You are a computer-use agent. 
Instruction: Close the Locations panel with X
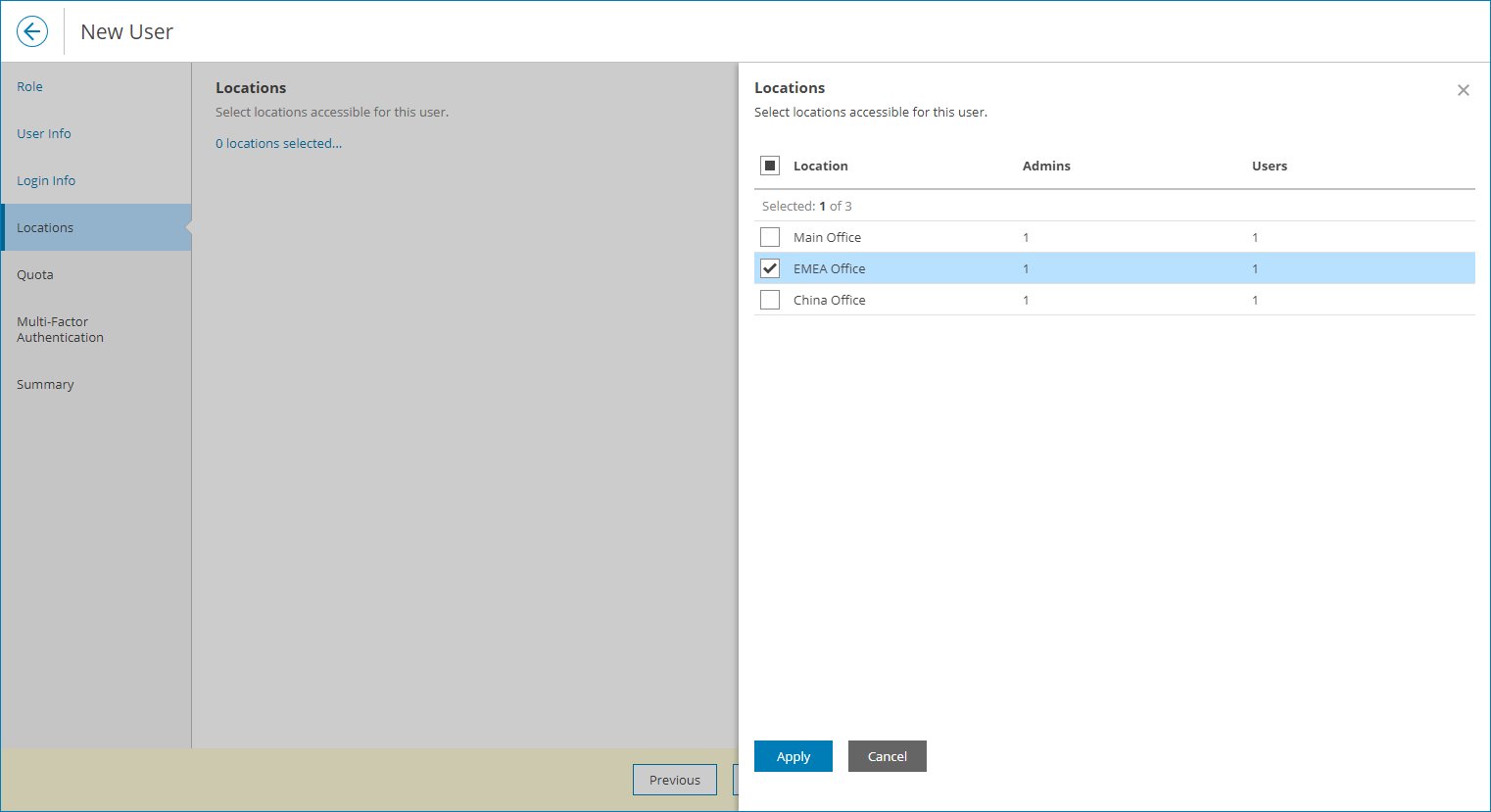pos(1463,90)
